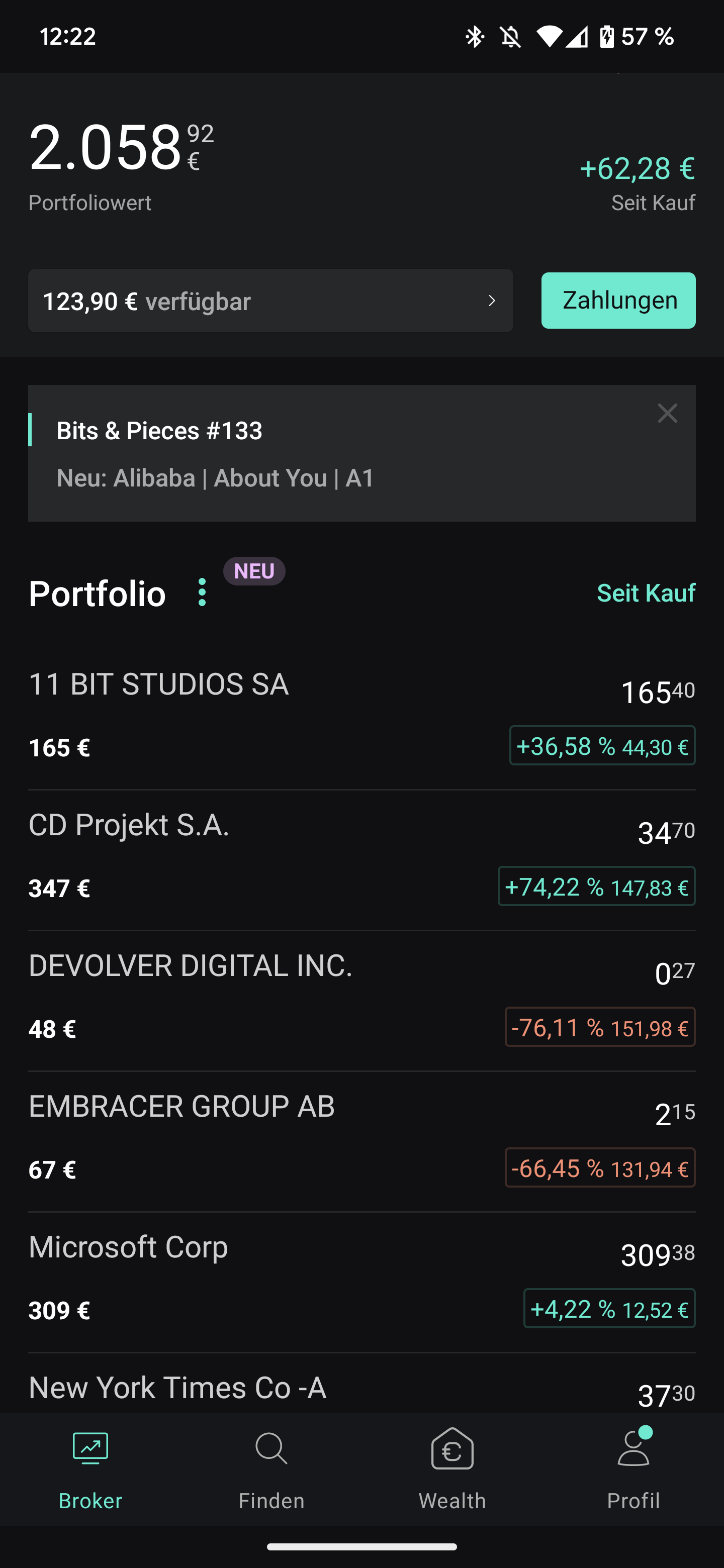
Task: Toggle the Seit Kauf performance view
Action: (646, 593)
